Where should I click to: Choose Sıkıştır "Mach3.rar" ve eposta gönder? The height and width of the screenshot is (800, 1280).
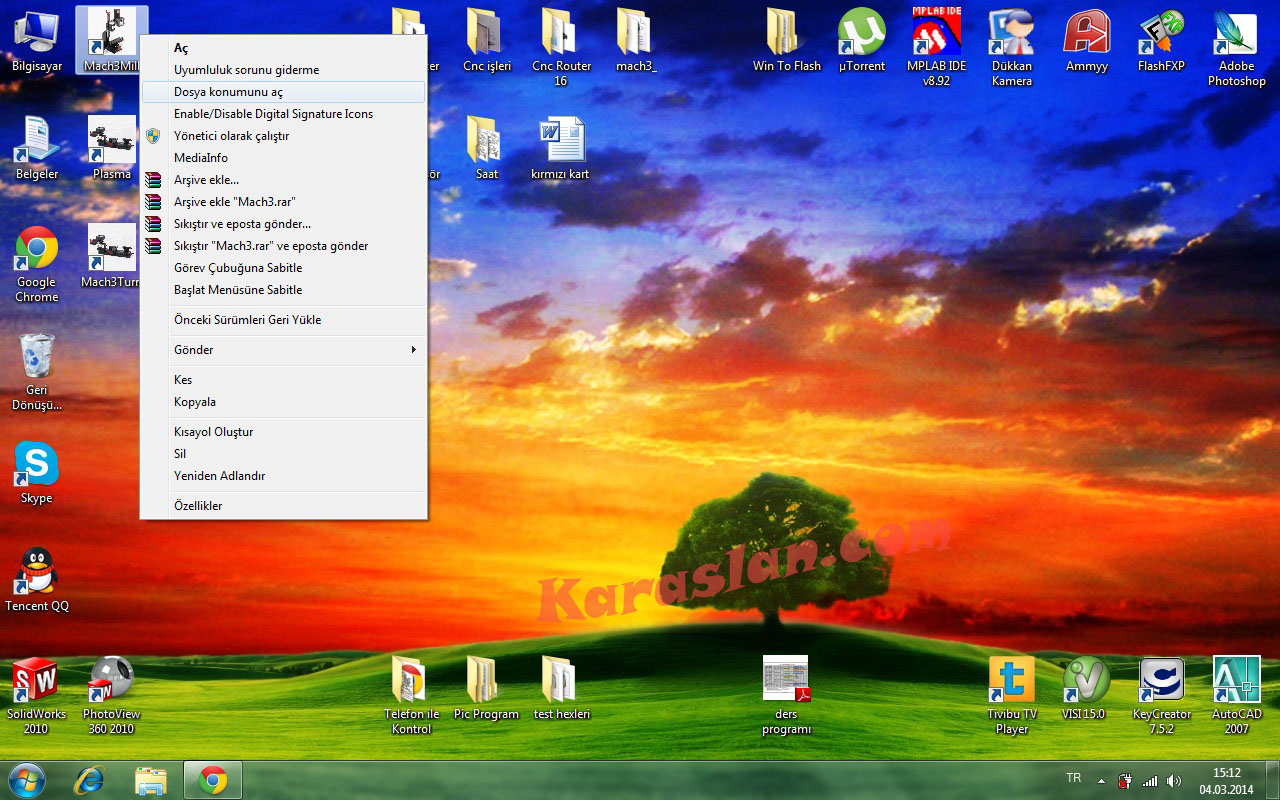[284, 246]
